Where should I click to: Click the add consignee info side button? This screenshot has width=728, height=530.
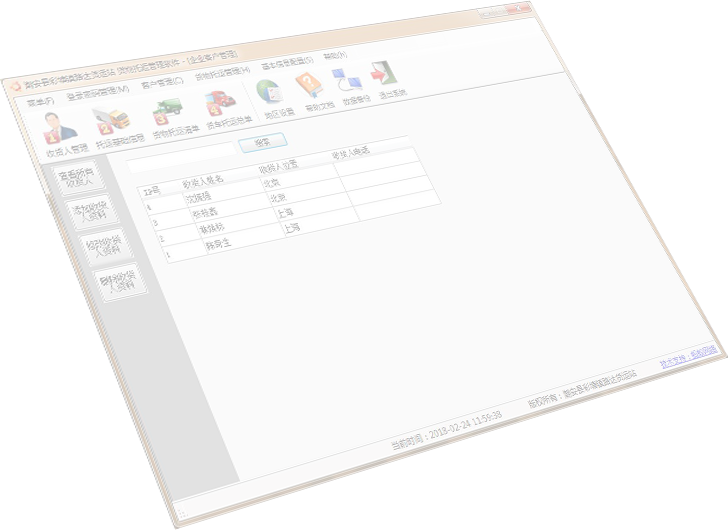(x=93, y=211)
